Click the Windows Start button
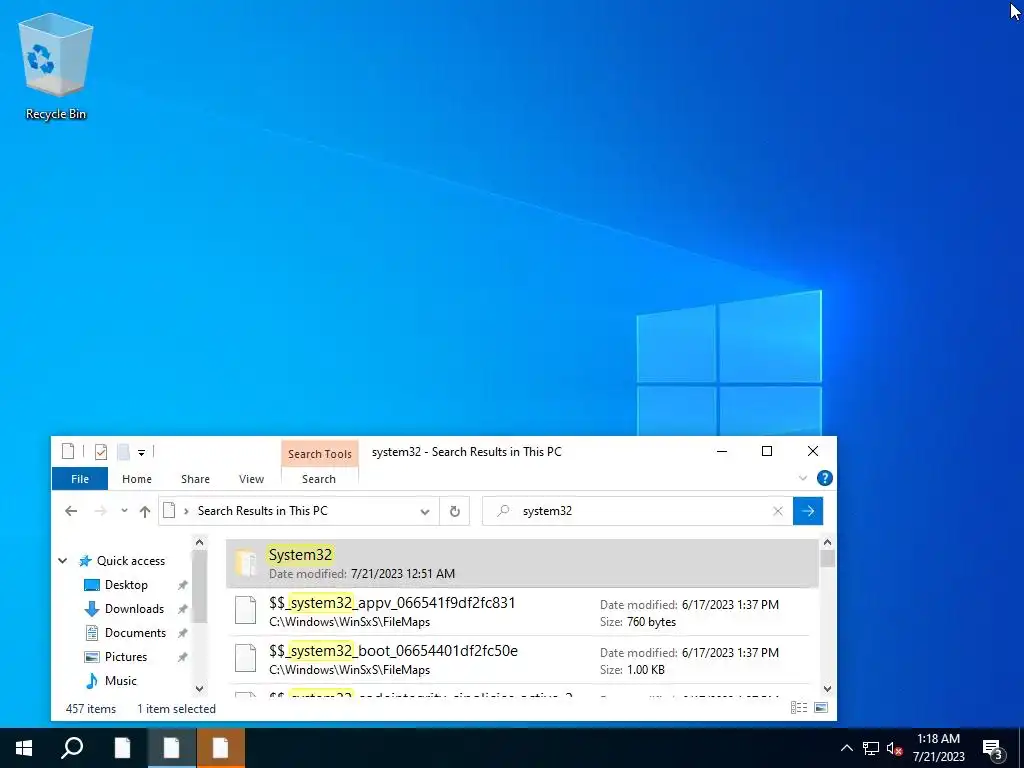 tap(24, 748)
